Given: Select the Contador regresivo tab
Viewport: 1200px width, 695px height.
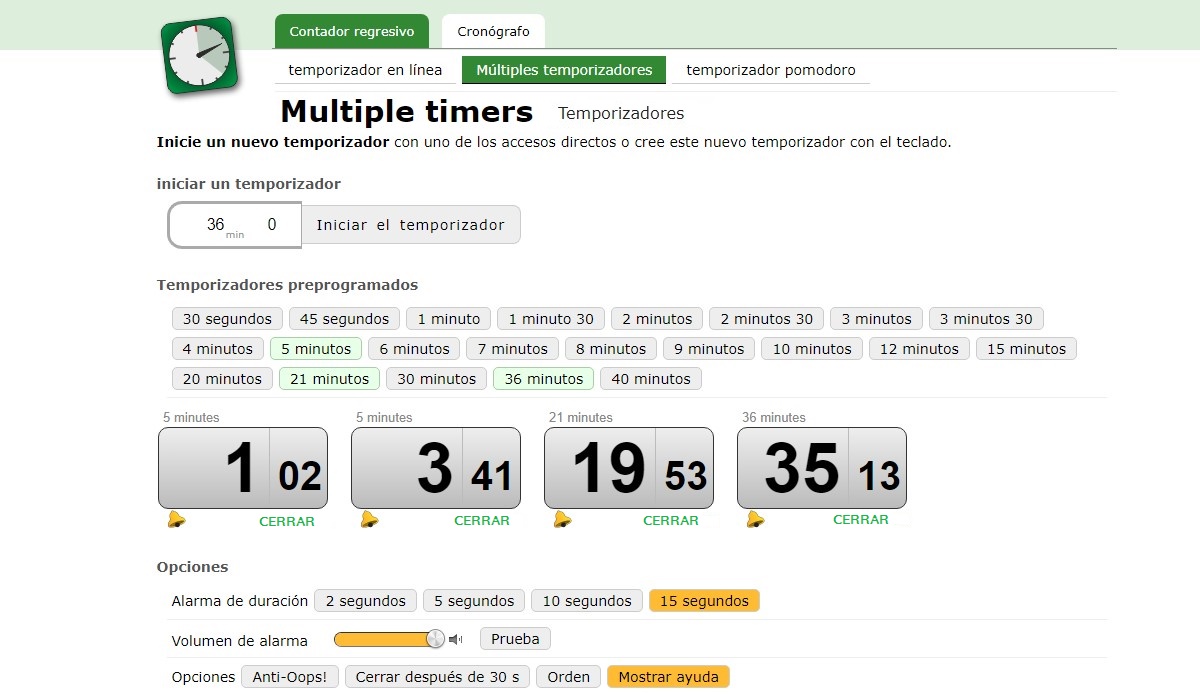Looking at the screenshot, I should click(x=351, y=31).
